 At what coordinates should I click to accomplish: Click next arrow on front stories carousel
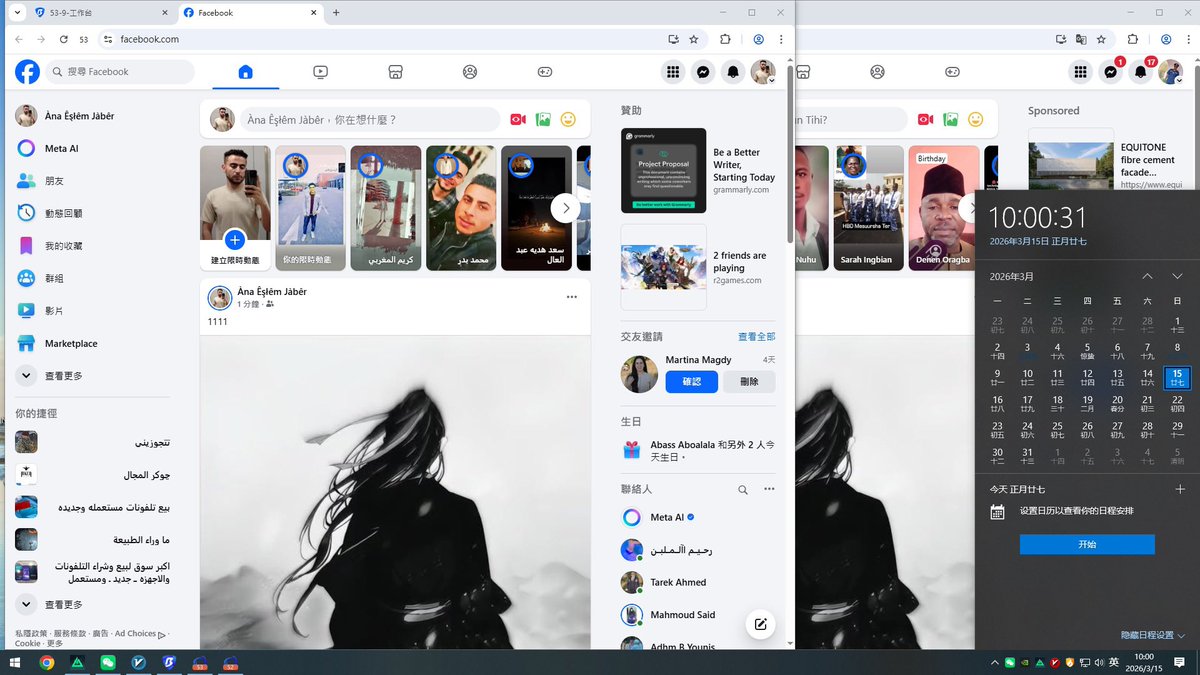(566, 208)
